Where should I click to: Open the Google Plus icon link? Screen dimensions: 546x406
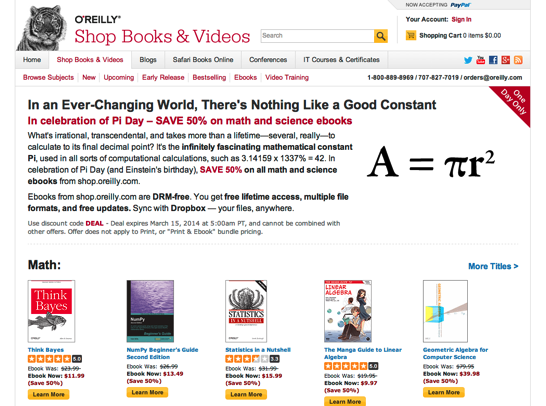(x=506, y=60)
